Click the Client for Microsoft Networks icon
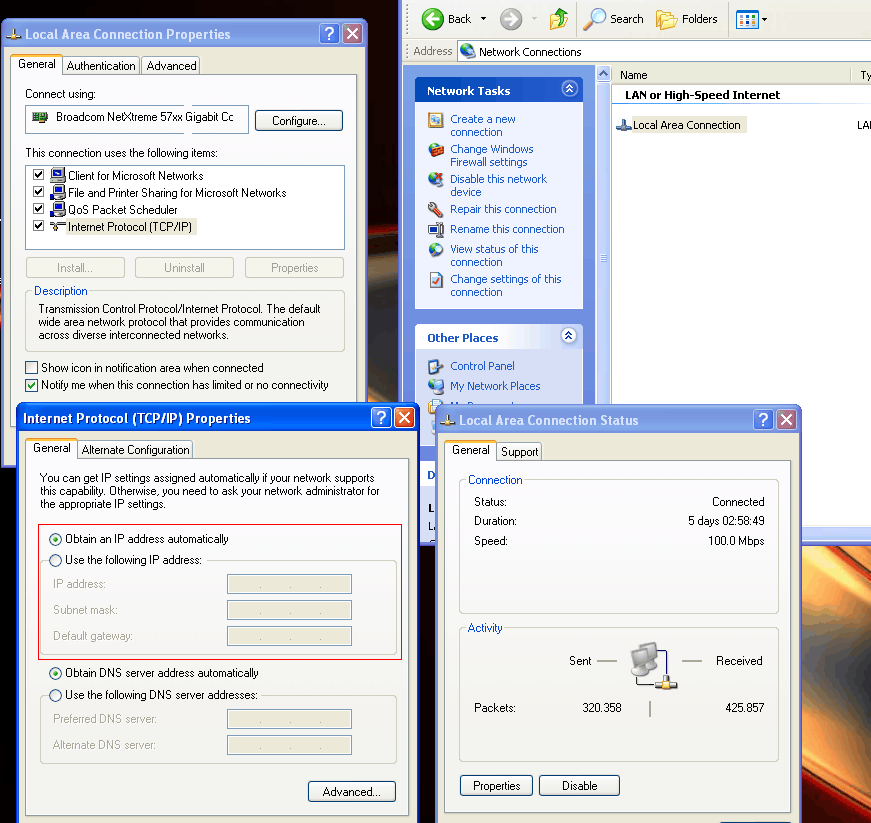The height and width of the screenshot is (823, 871). [58, 175]
